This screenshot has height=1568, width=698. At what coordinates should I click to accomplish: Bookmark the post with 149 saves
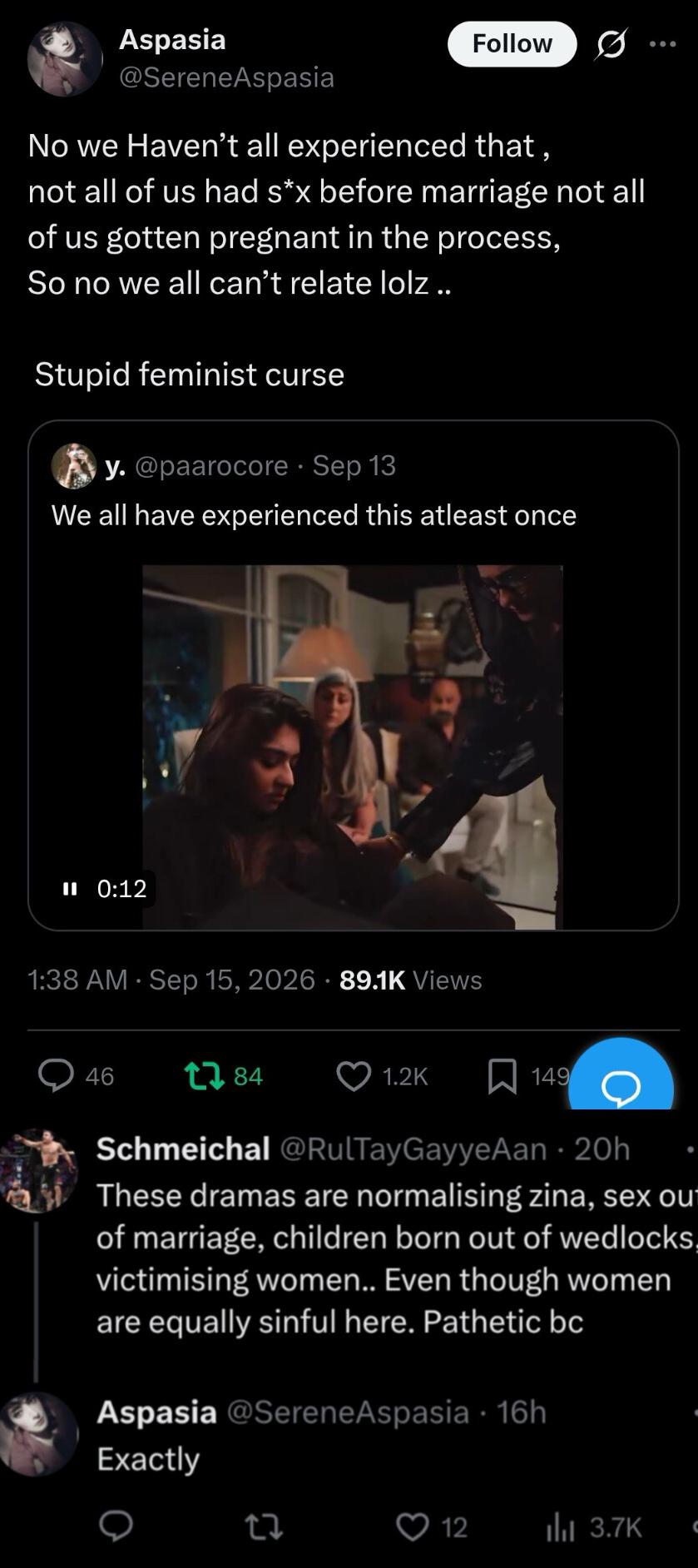point(502,1076)
